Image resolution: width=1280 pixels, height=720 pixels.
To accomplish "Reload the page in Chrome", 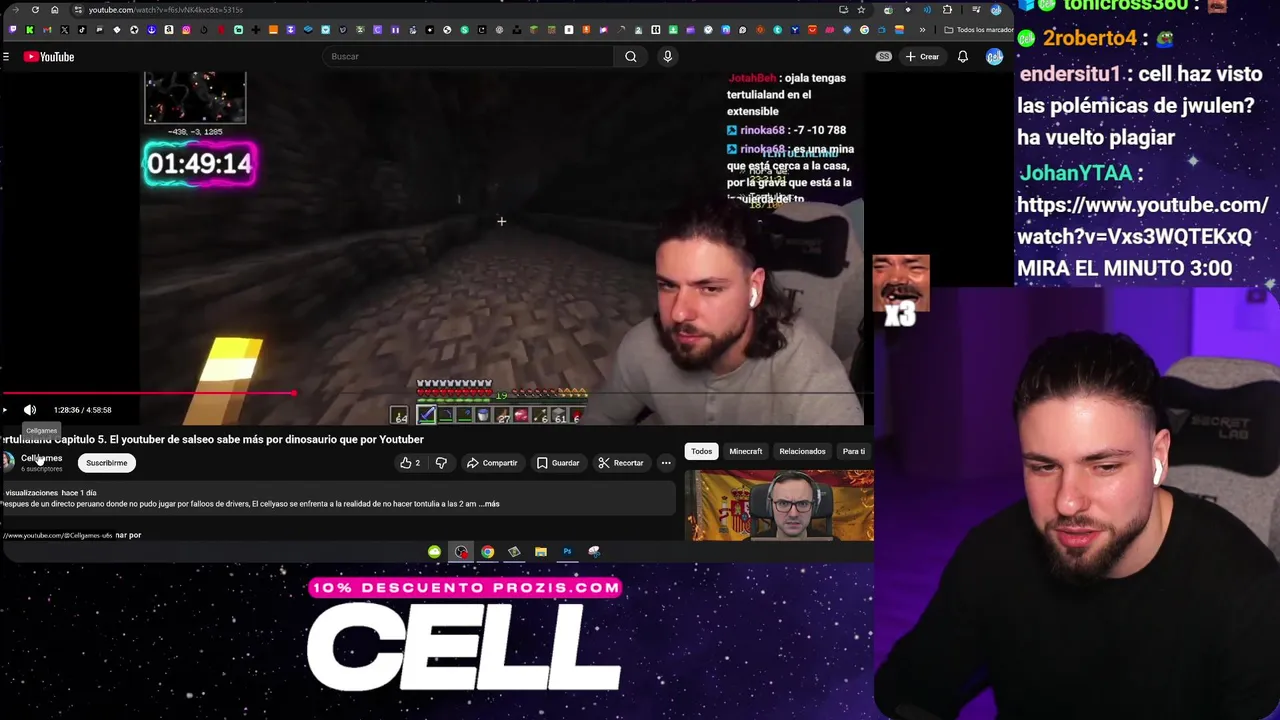I will tap(35, 10).
